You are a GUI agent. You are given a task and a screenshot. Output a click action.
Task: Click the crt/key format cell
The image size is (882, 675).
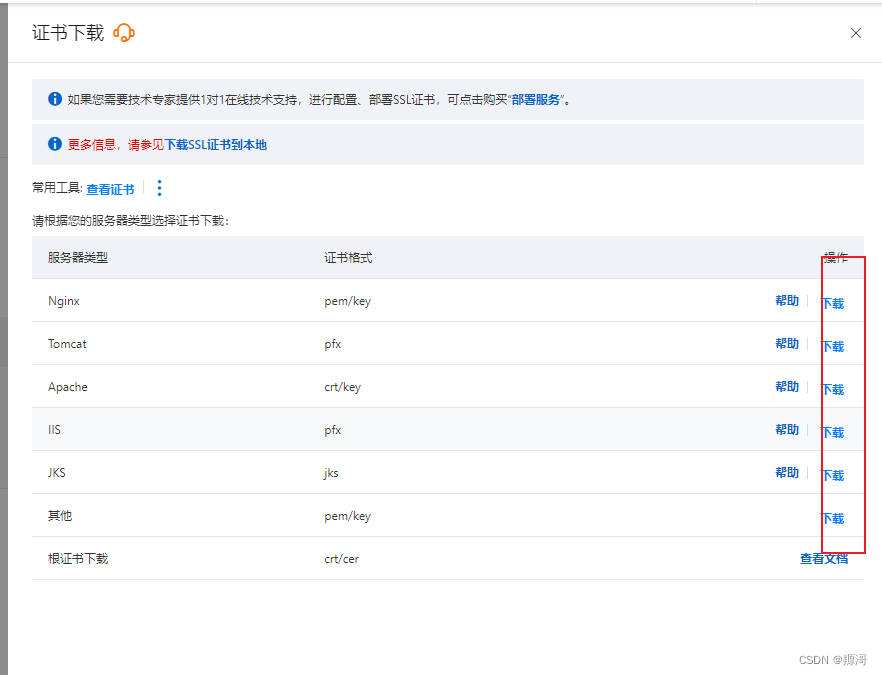tap(343, 387)
